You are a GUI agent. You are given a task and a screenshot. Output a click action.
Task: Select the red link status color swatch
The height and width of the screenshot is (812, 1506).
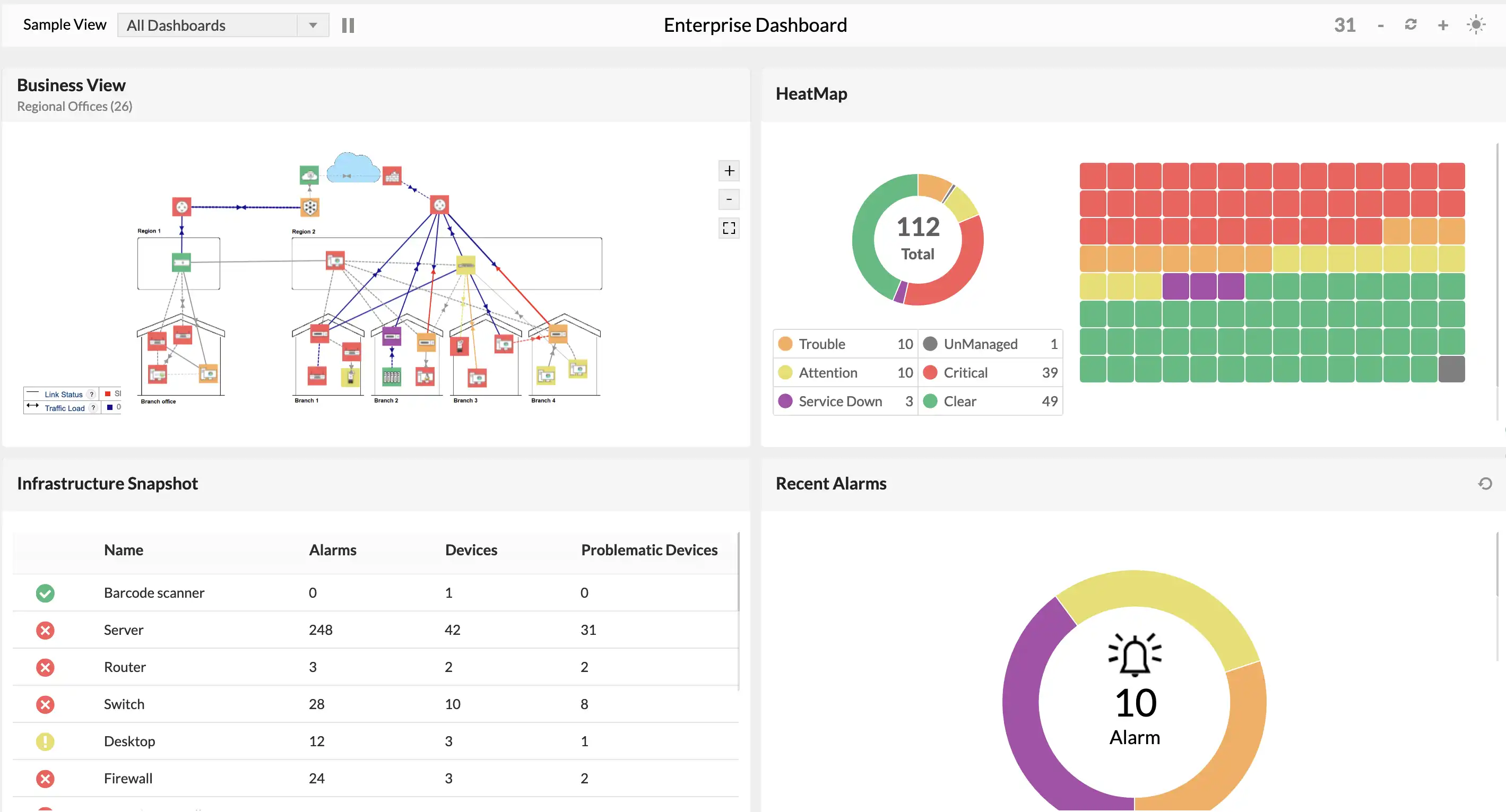[108, 393]
